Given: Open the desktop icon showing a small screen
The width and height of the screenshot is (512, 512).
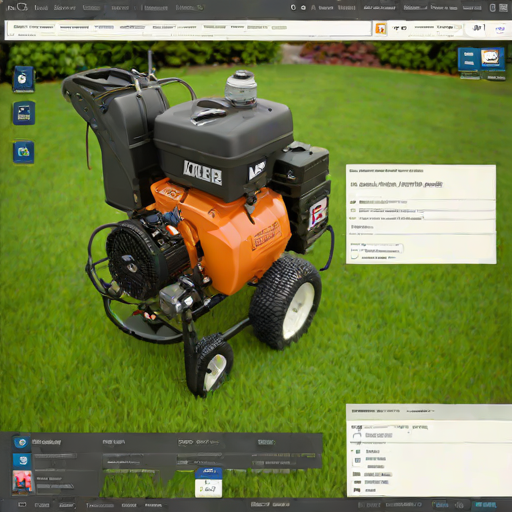Looking at the screenshot, I should pyautogui.click(x=24, y=113).
